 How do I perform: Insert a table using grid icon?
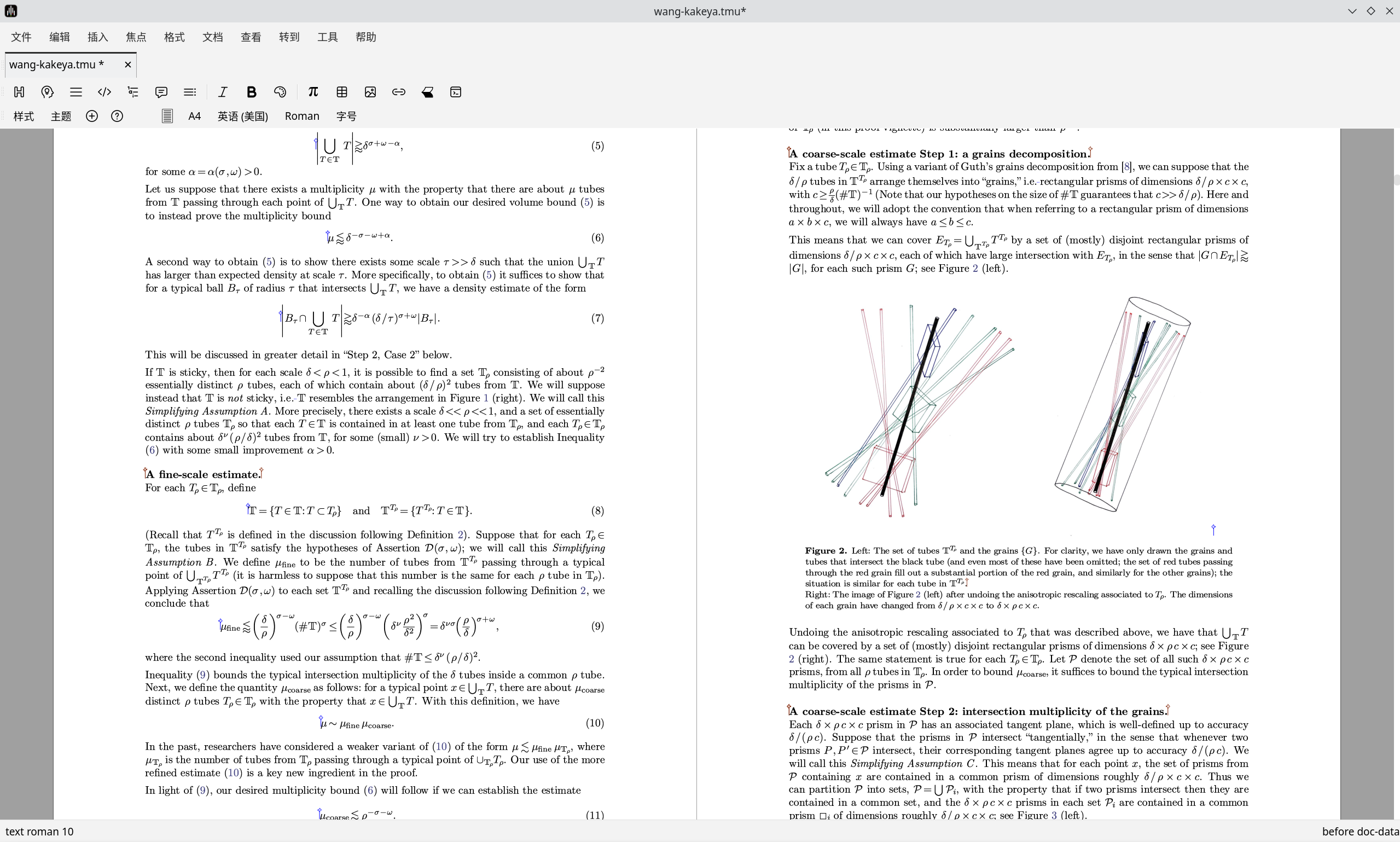tap(342, 92)
